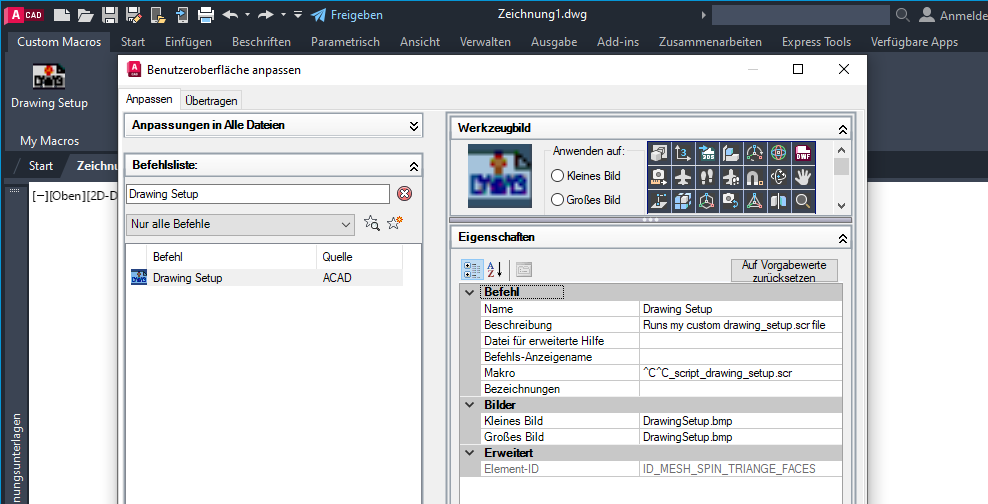Click the Open folder icon in quick access toolbar
Image resolution: width=988 pixels, height=504 pixels.
click(85, 14)
